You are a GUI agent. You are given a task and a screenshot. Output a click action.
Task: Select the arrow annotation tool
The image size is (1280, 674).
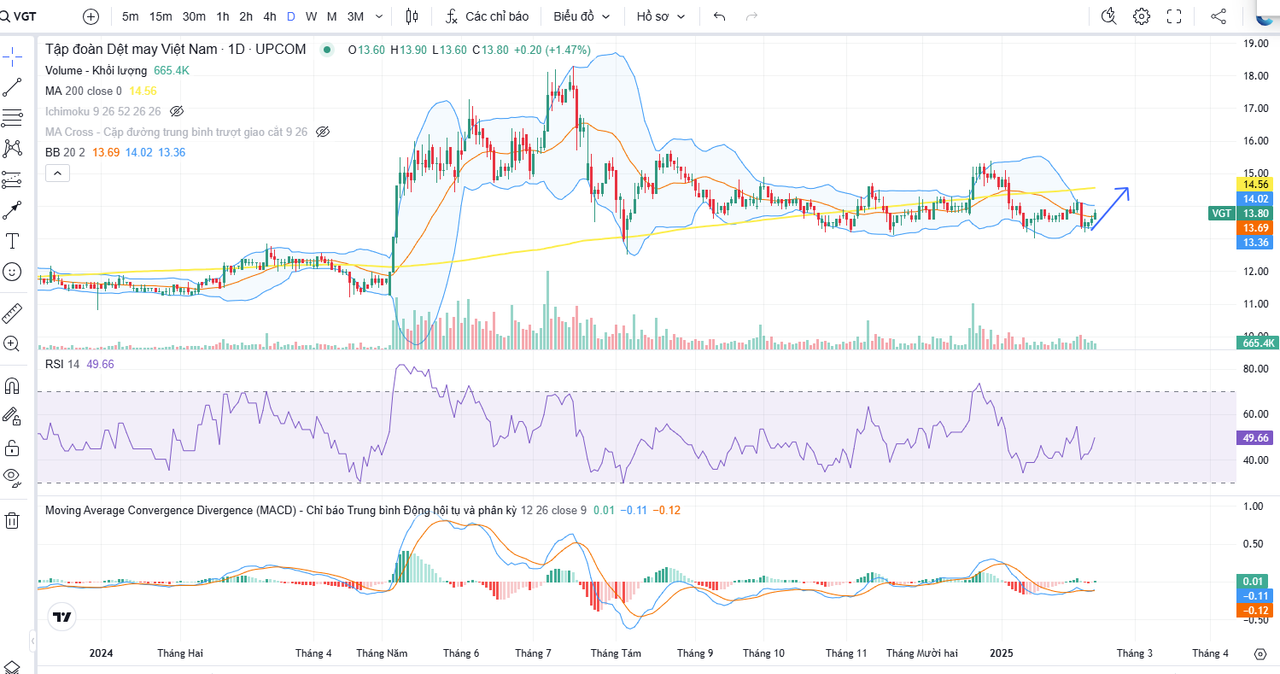pos(12,210)
